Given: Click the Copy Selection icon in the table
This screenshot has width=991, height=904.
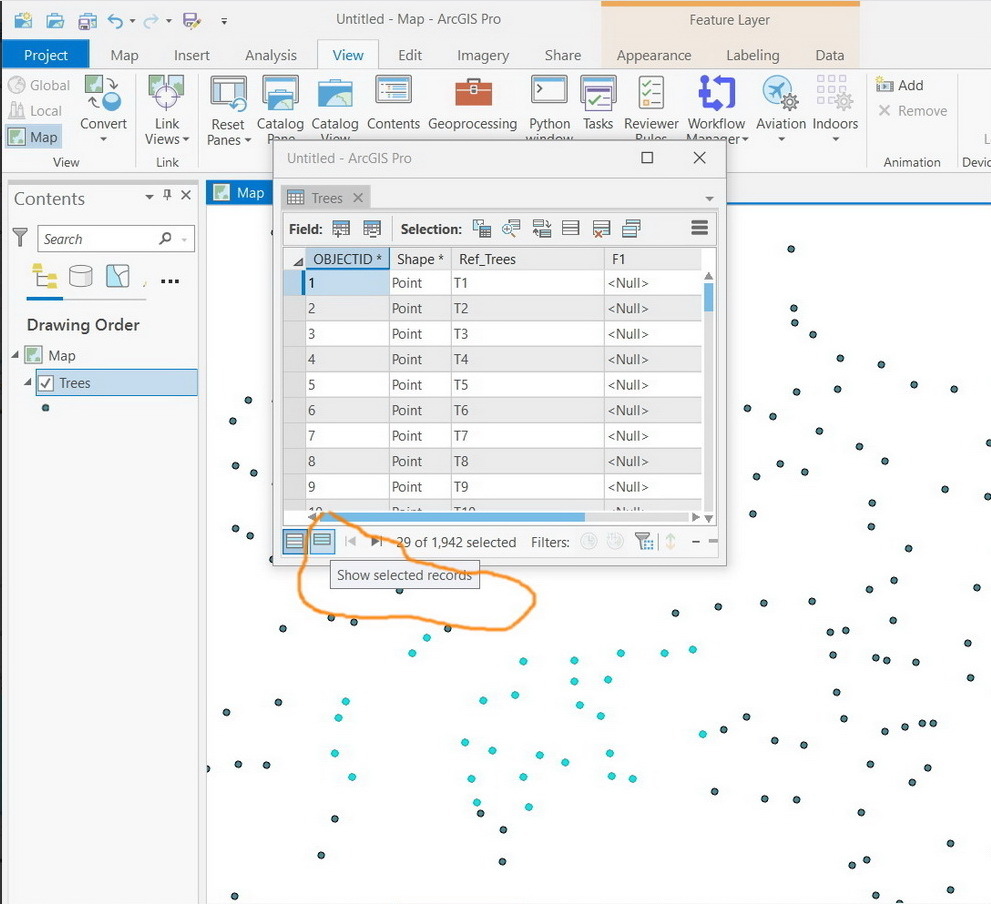Looking at the screenshot, I should pos(631,229).
